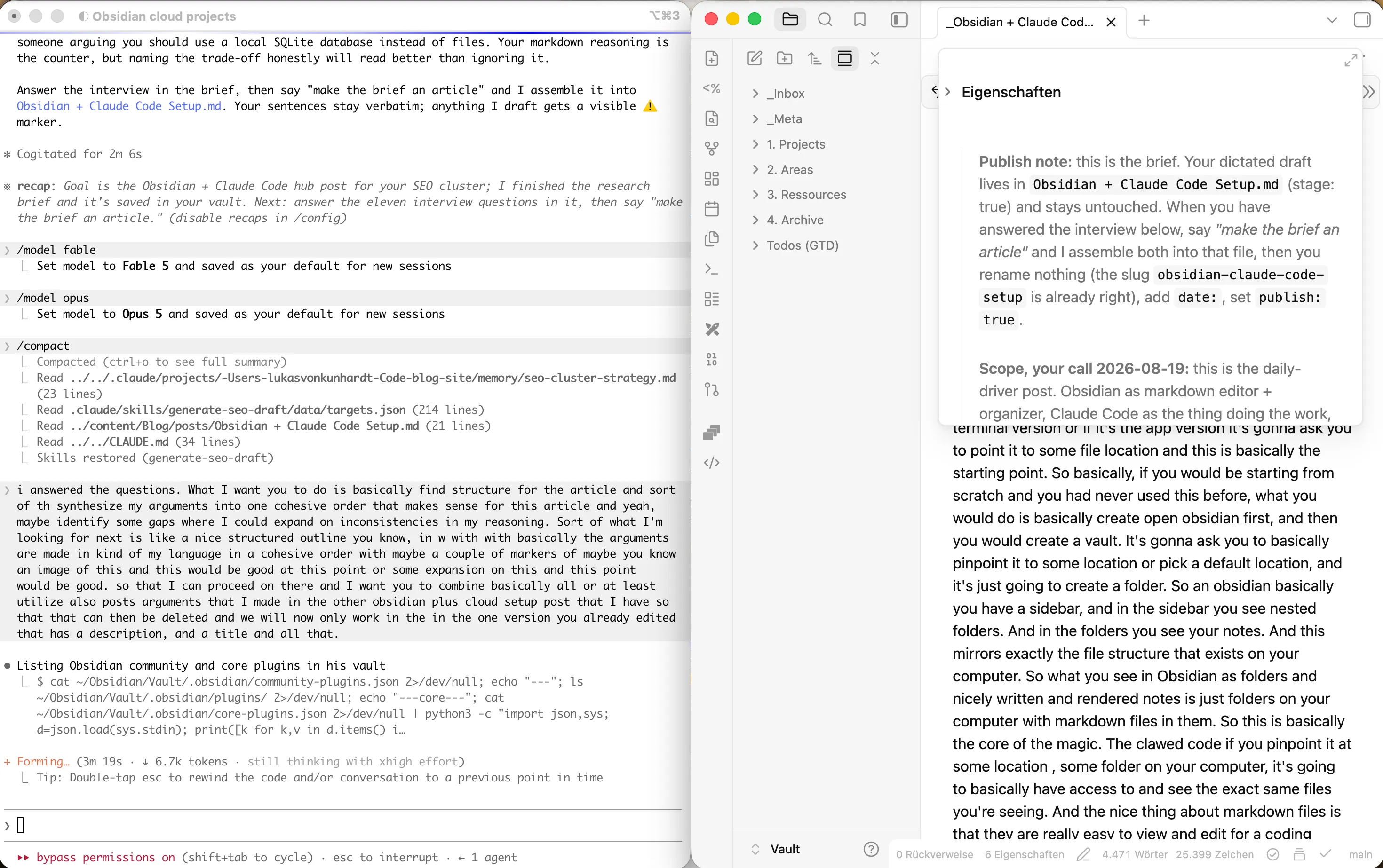Open the Obsidian + Claude Code Setup.md link
The width and height of the screenshot is (1383, 868).
point(119,106)
